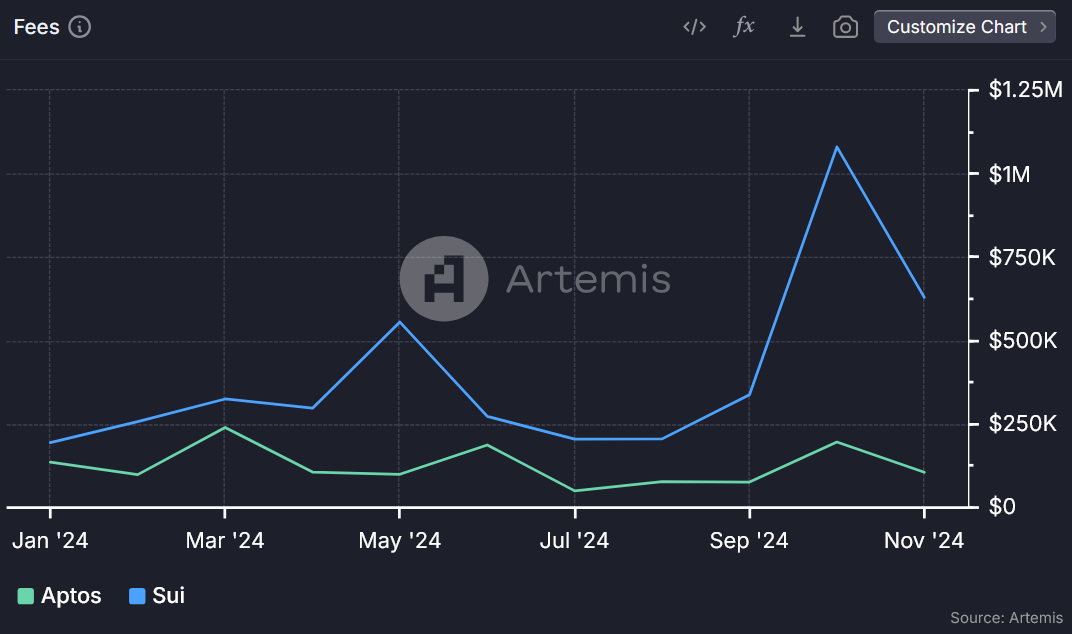The image size is (1072, 634).
Task: Click the Artemis logo watermark icon
Action: pyautogui.click(x=444, y=279)
